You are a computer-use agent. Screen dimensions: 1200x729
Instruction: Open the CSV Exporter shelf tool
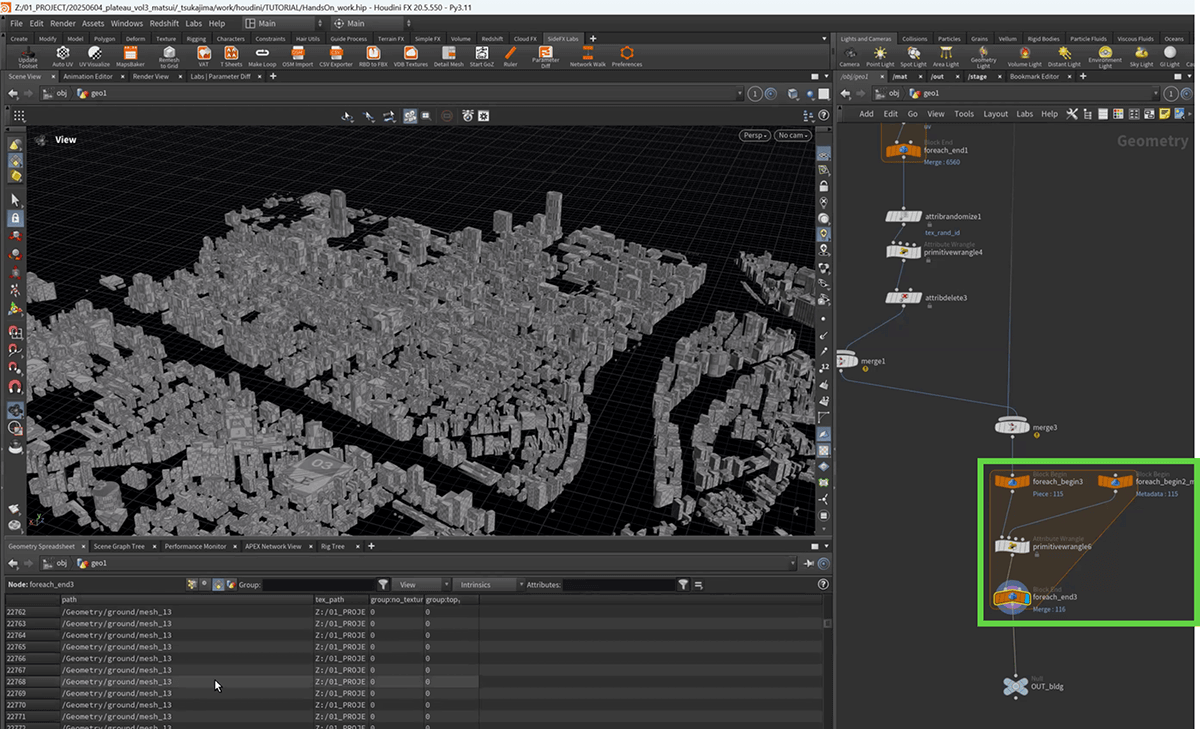coord(336,54)
